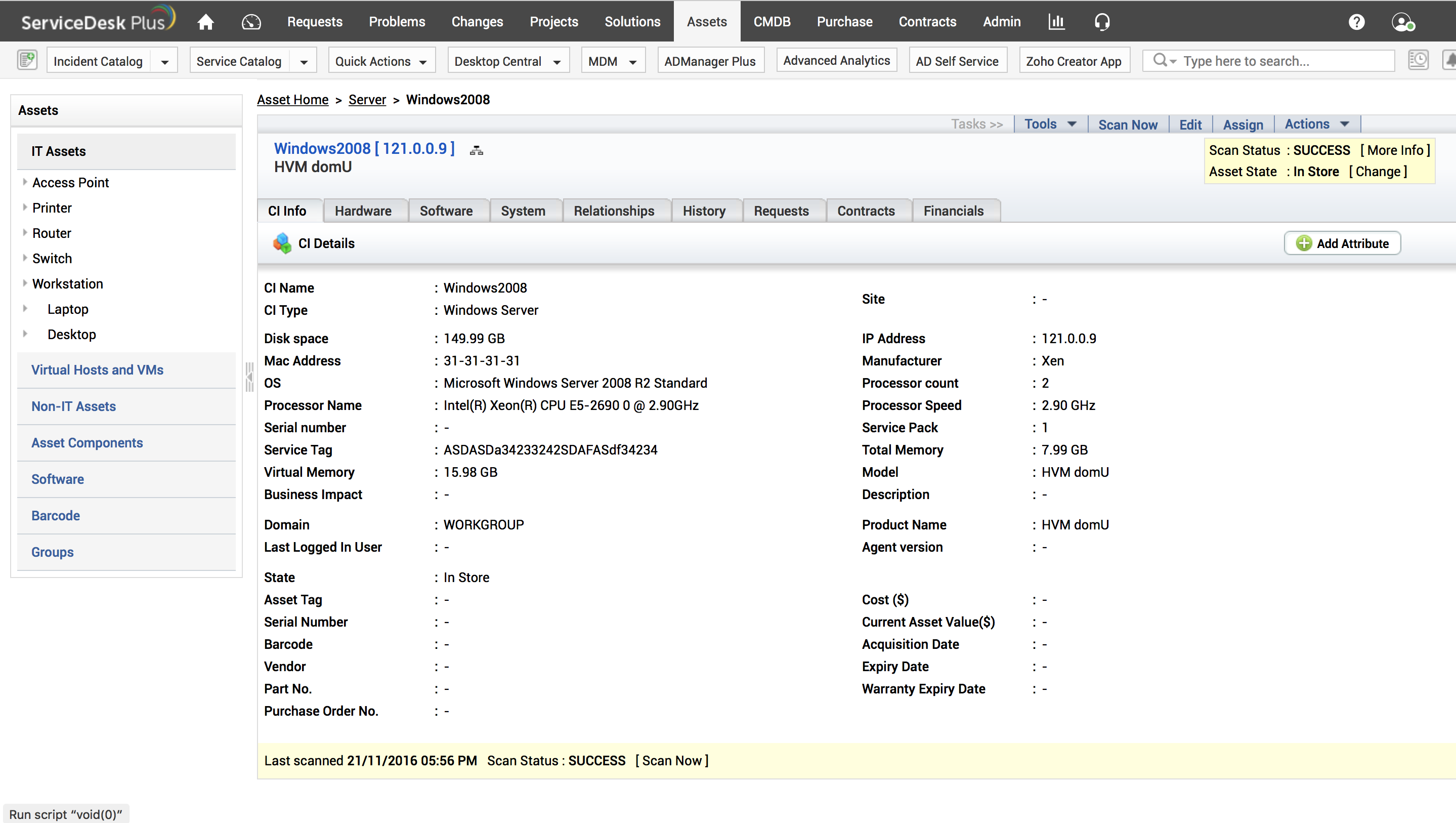
Task: Open the Quick Actions dropdown
Action: [381, 61]
